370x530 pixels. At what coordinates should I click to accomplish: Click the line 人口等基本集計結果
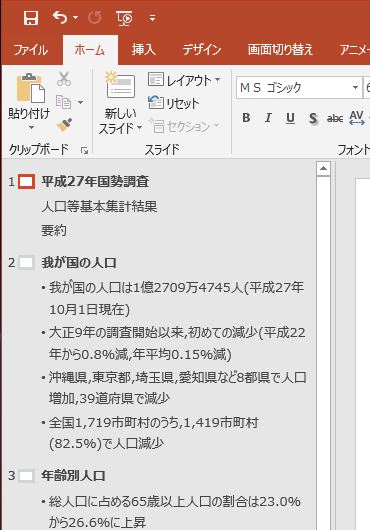(x=99, y=206)
